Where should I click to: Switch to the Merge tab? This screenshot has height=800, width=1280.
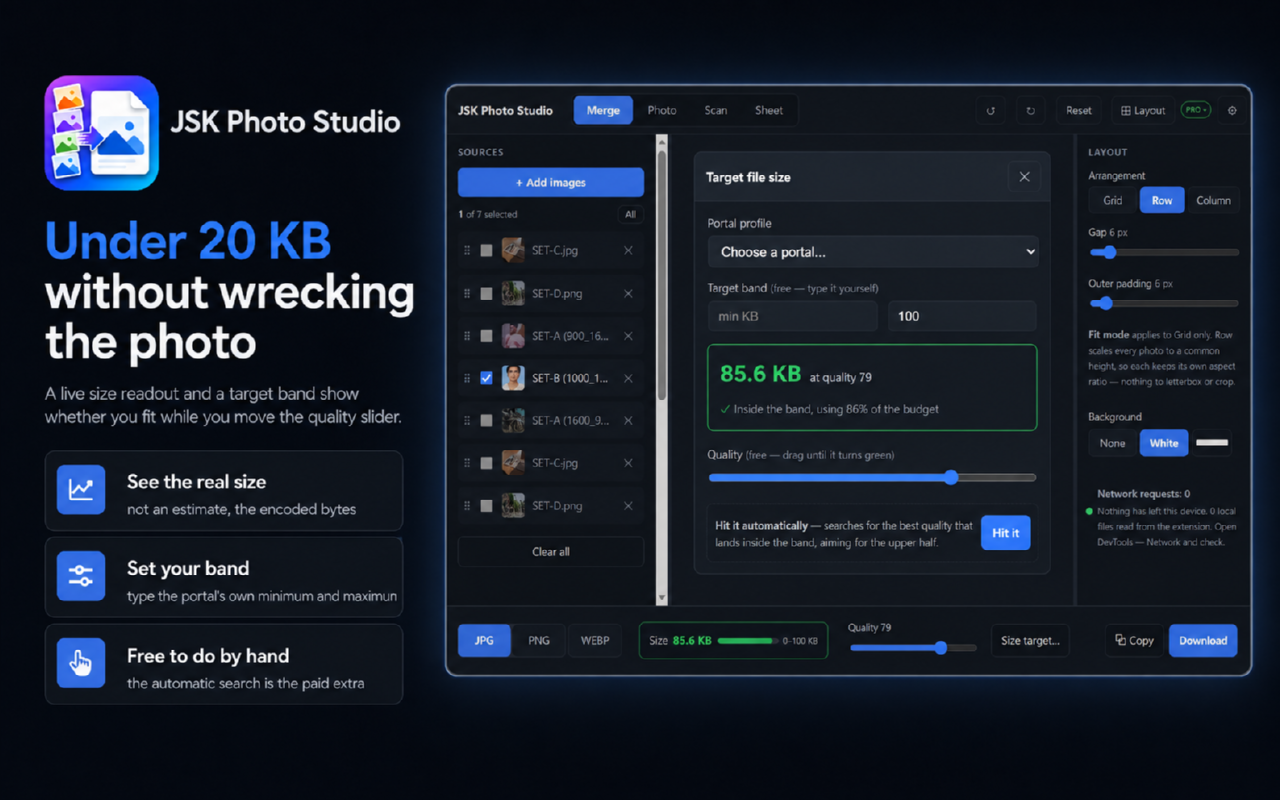[603, 111]
